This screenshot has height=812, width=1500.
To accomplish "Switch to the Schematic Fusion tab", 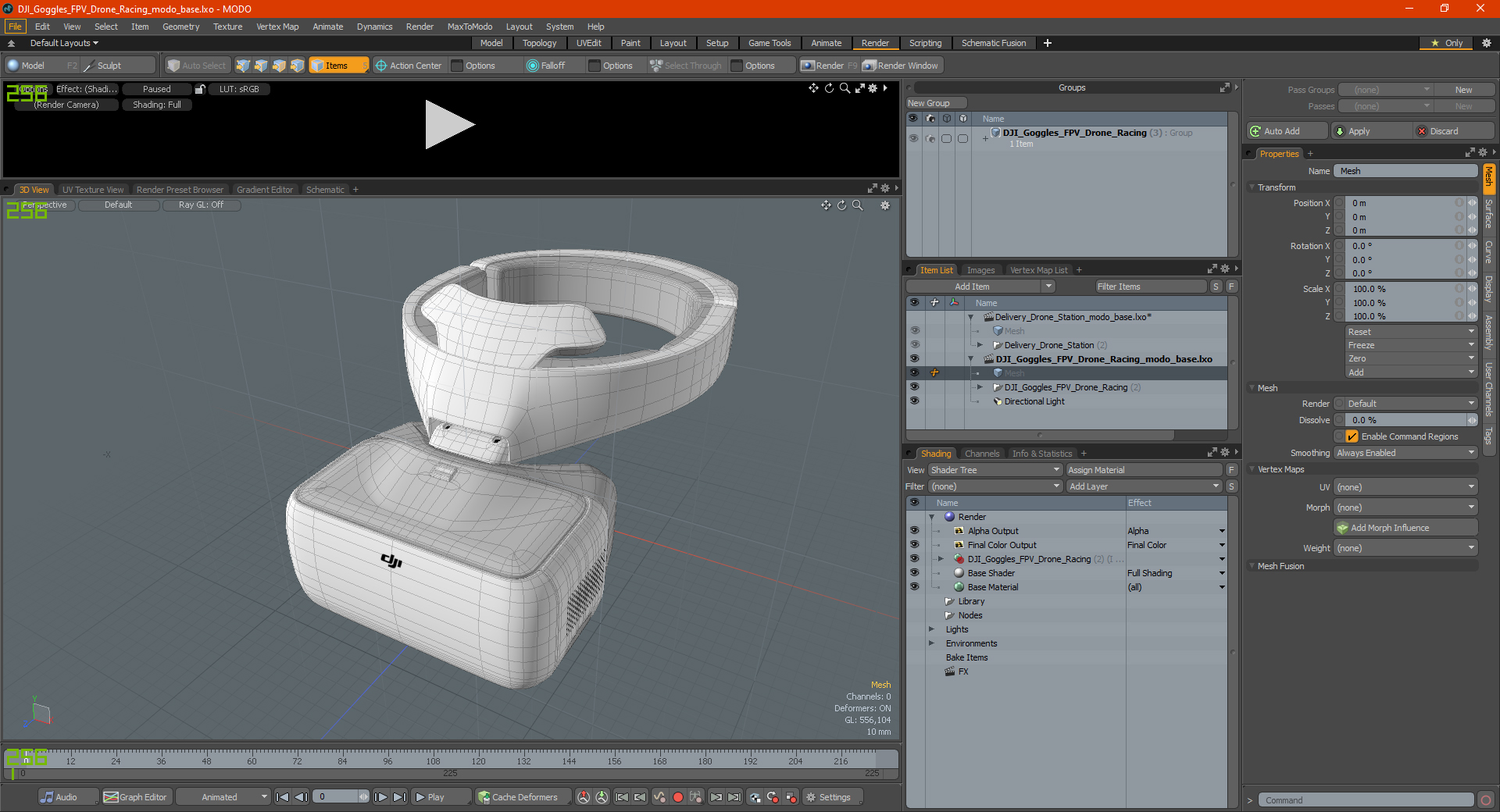I will 994,43.
